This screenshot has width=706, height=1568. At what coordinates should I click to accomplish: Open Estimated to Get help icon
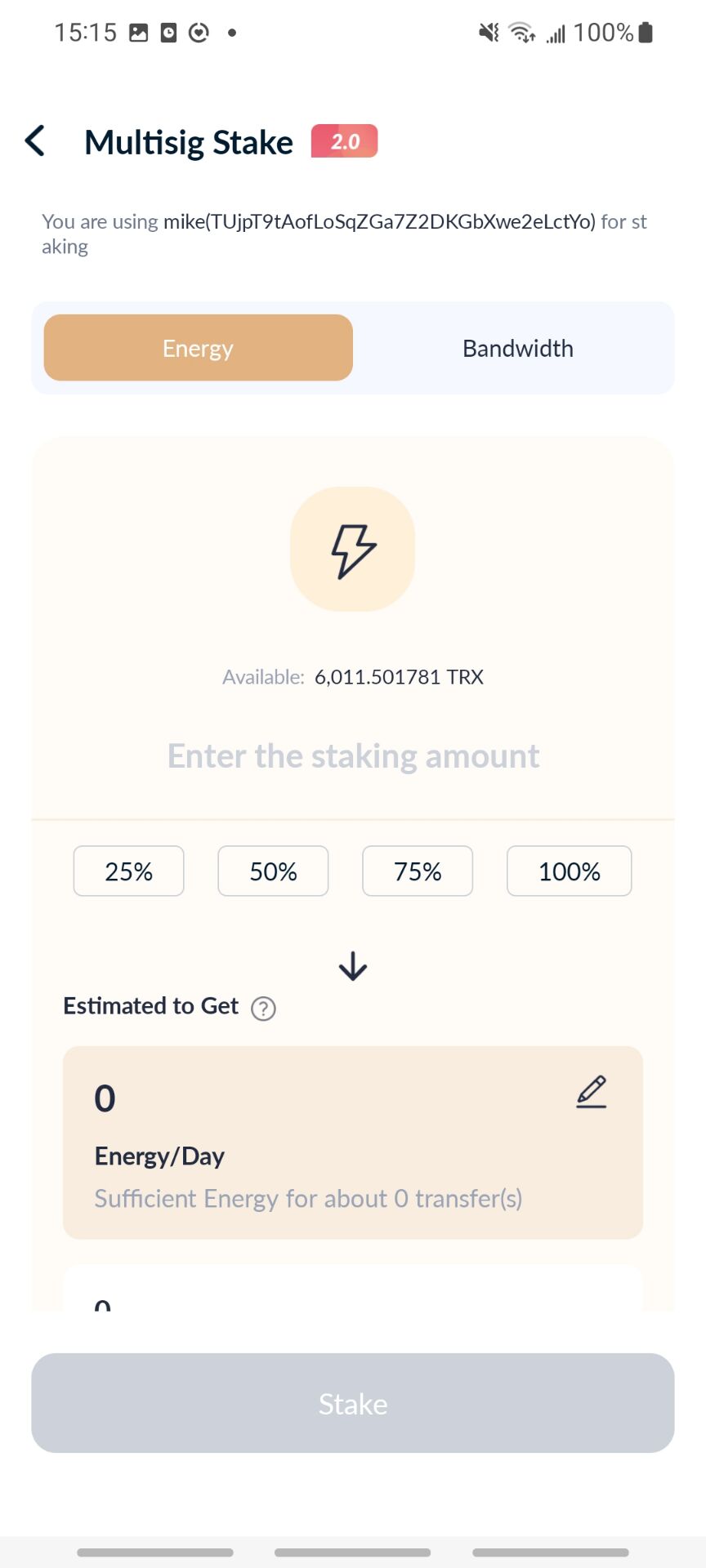coord(263,1009)
